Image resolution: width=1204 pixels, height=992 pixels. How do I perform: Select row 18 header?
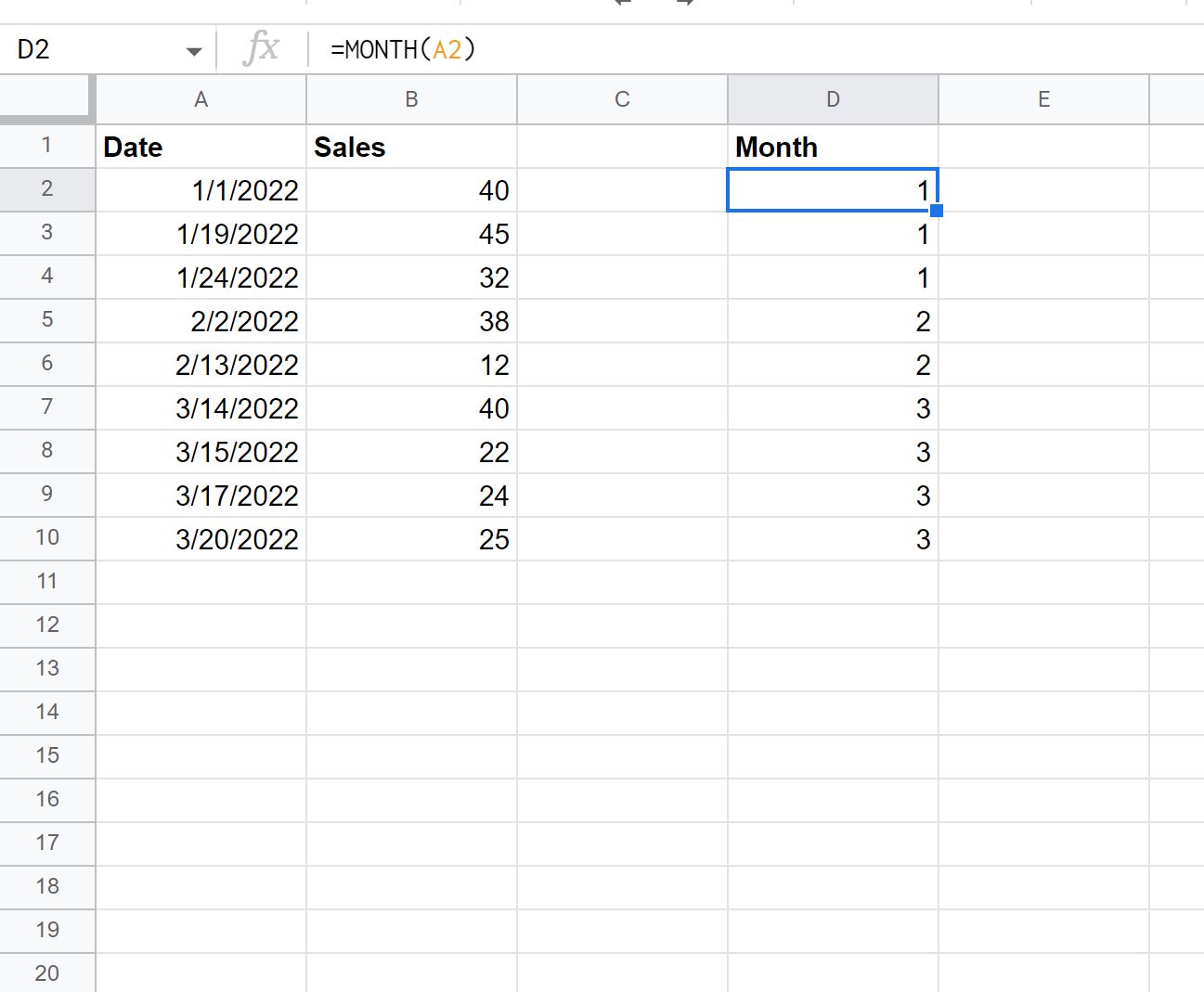pos(46,887)
